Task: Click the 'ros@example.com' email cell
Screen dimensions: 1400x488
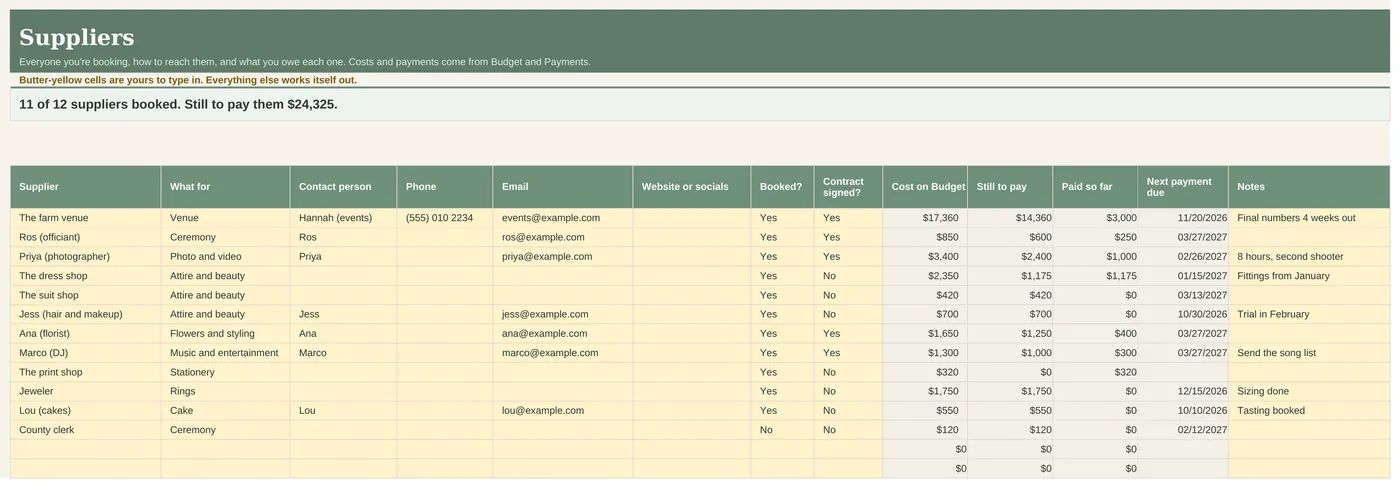Action: pyautogui.click(x=563, y=237)
